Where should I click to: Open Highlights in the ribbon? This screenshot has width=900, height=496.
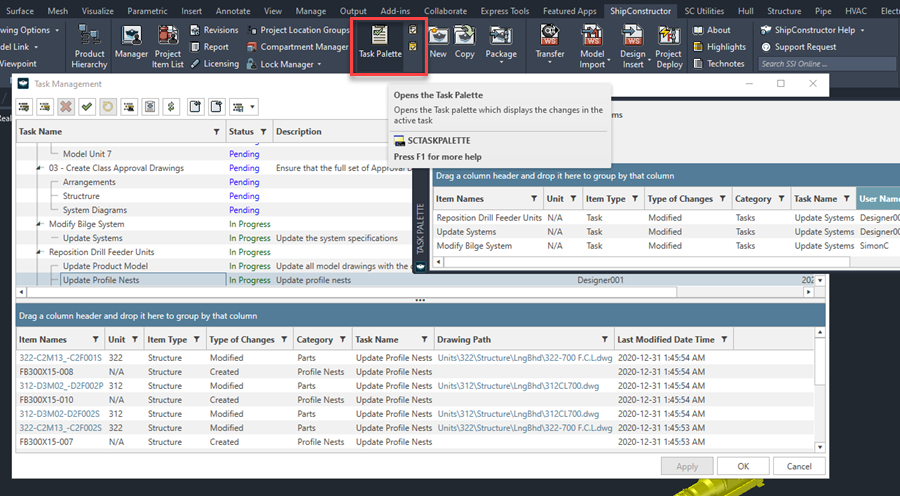point(720,47)
